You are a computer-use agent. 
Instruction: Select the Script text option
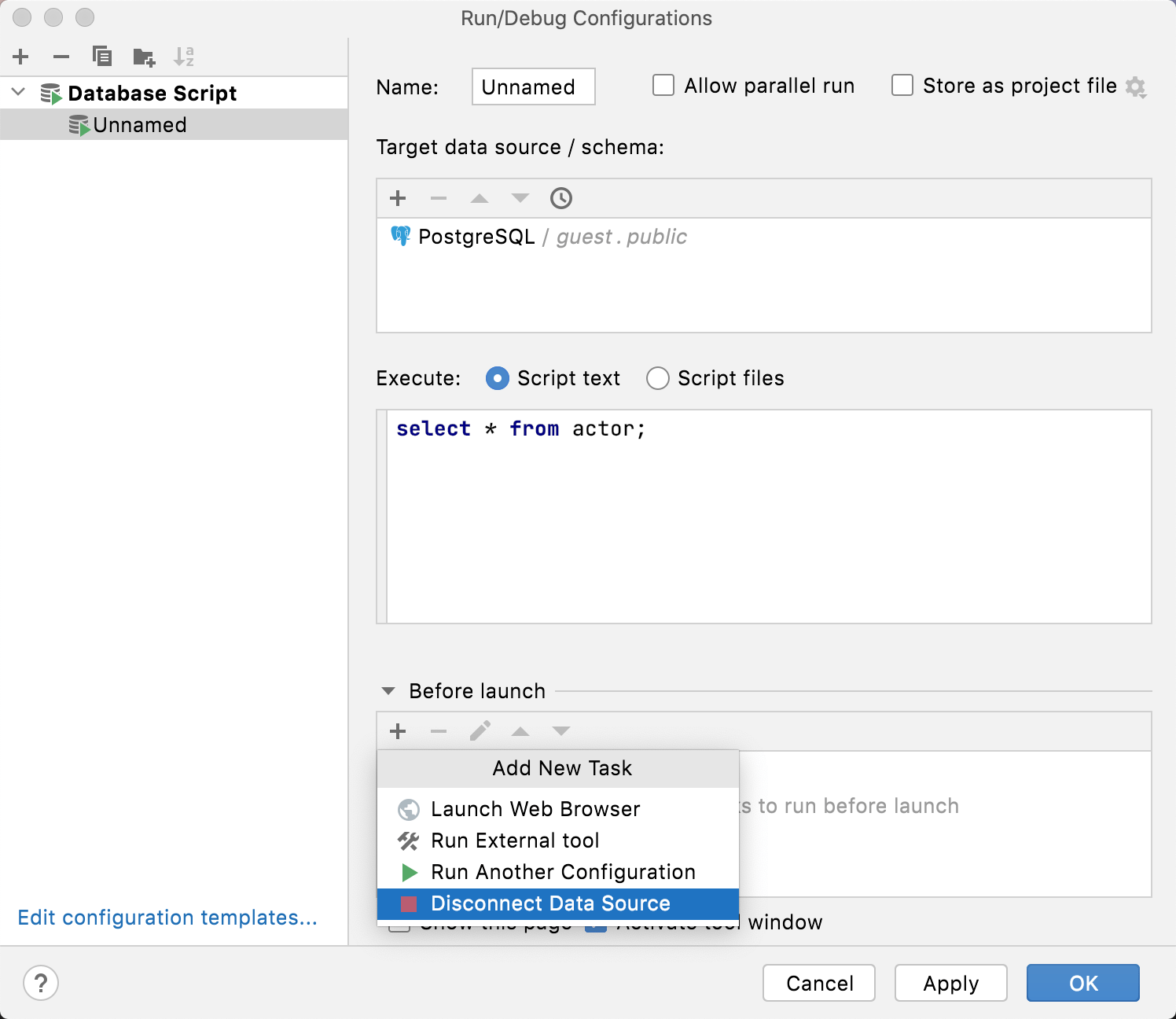pos(497,378)
